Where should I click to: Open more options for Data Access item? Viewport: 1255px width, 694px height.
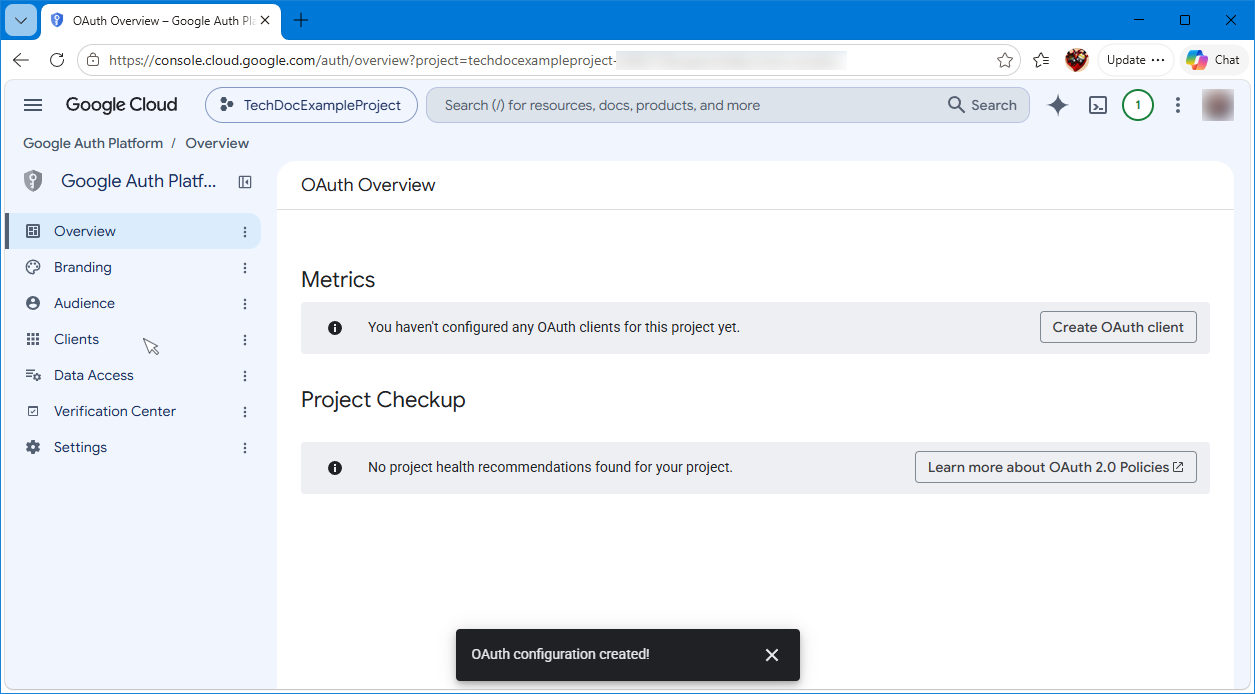point(245,376)
